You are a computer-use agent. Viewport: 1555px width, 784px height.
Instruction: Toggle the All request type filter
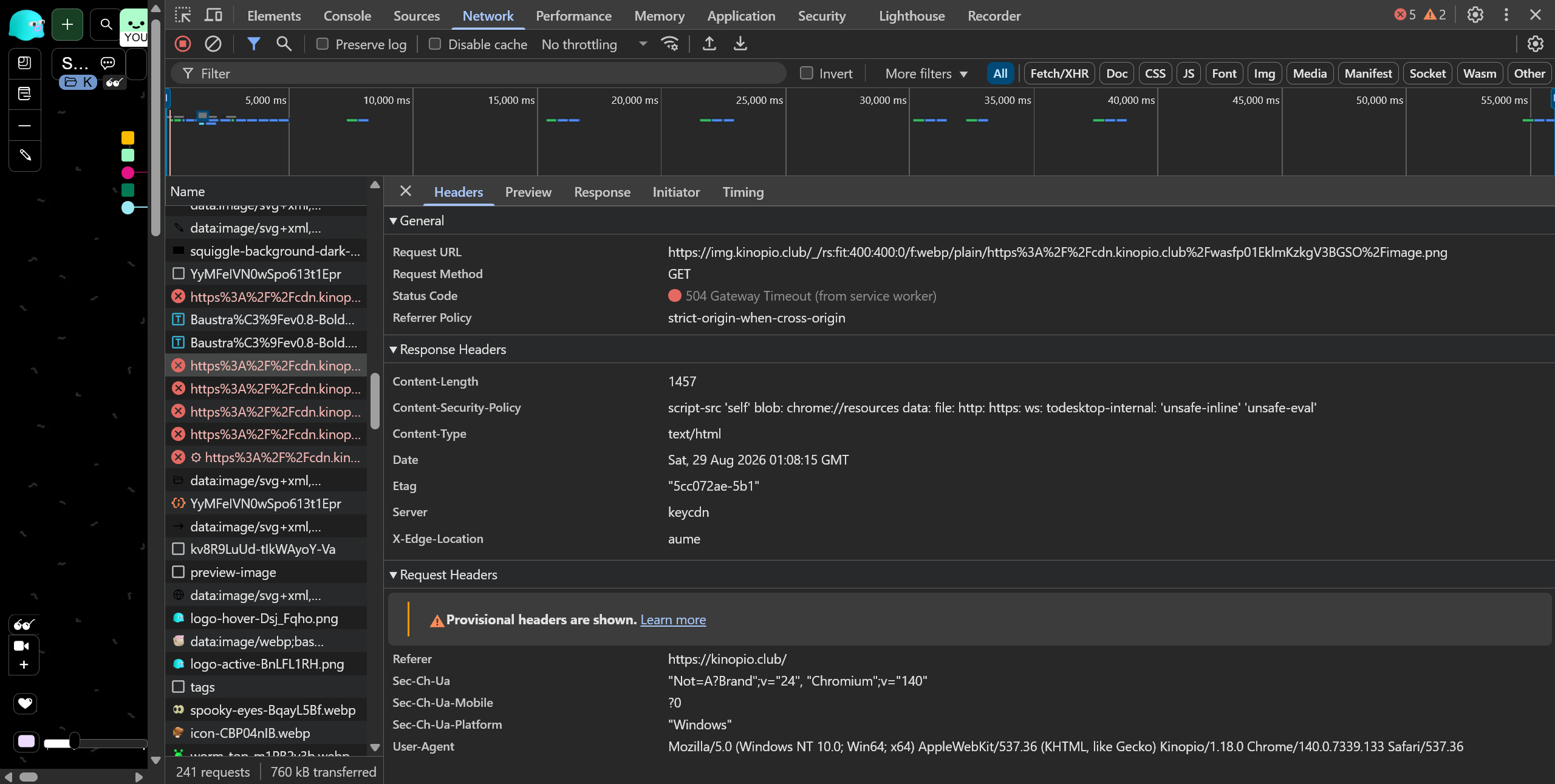(x=1000, y=73)
